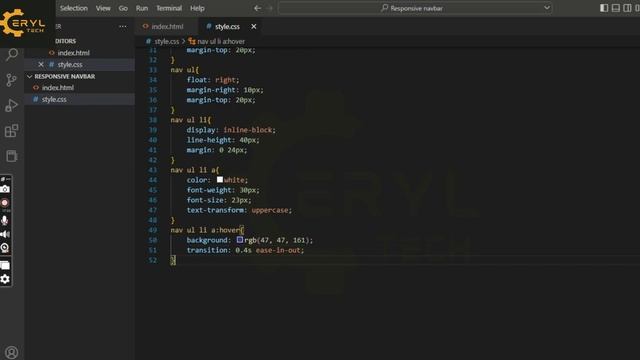Open the activity bar view below Extensions
Screen dimensions: 640x360
tap(12, 156)
